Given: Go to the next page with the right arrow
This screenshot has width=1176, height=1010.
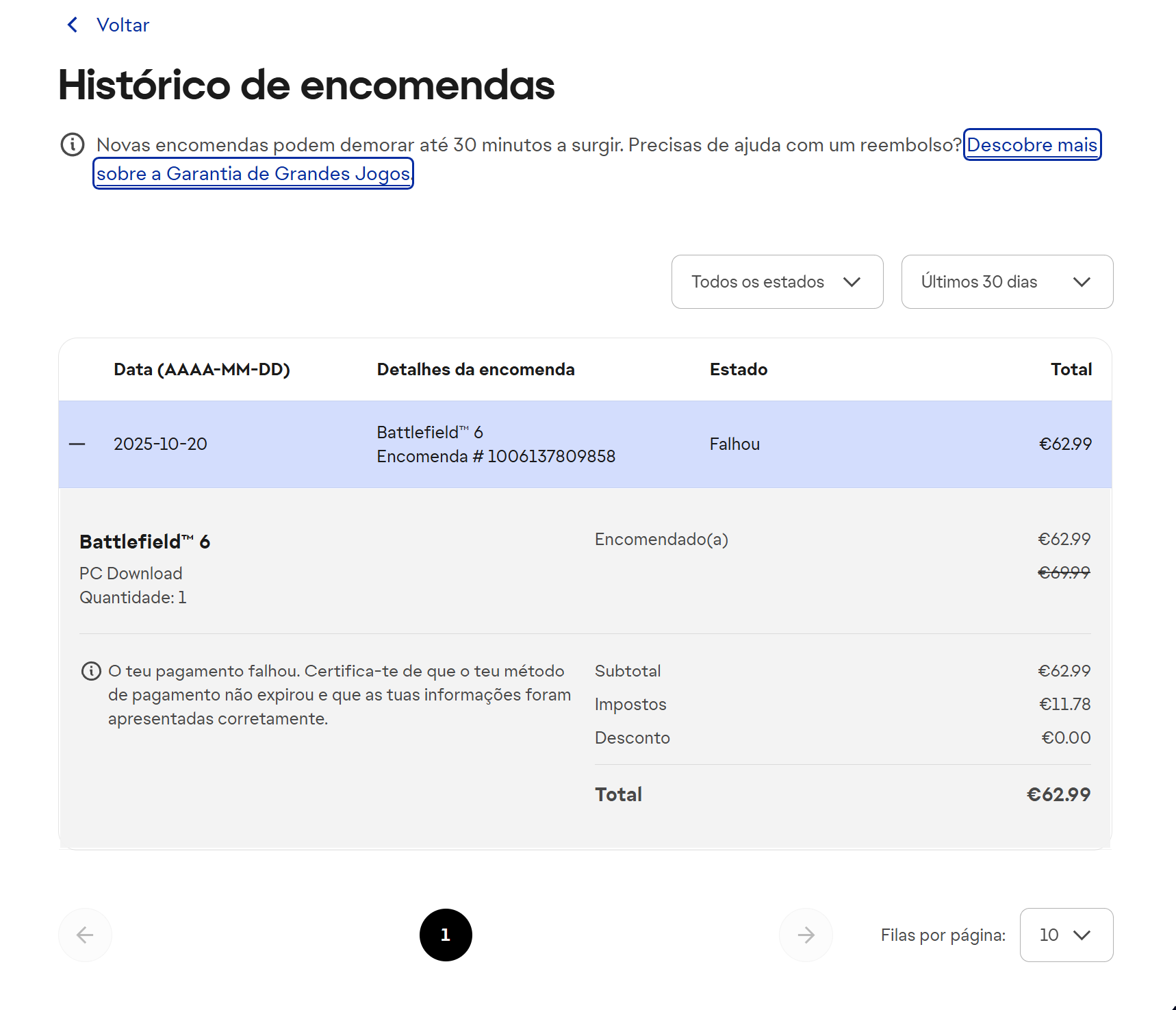Looking at the screenshot, I should (x=806, y=935).
